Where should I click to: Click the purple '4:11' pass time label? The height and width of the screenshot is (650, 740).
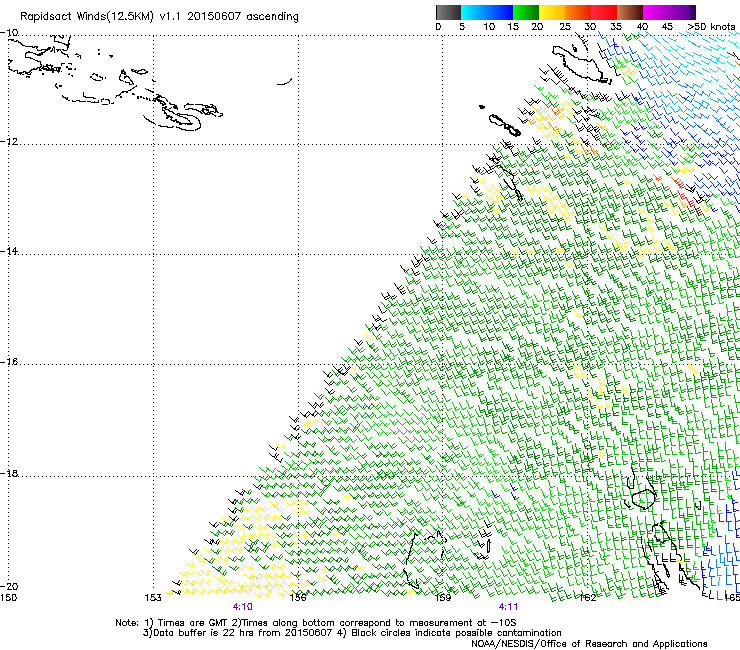tap(508, 607)
